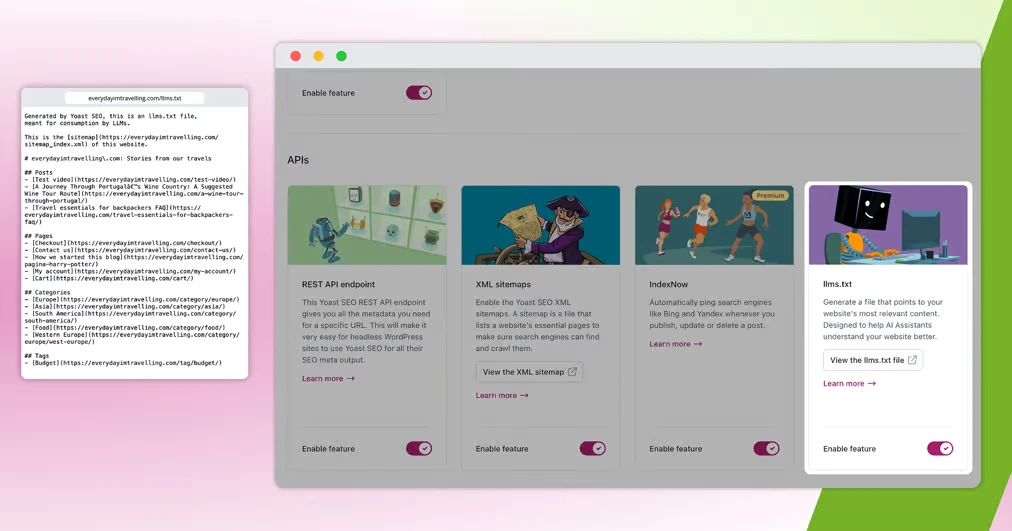Click the everydayimtravelling.com/llms.txt address bar

(135, 98)
